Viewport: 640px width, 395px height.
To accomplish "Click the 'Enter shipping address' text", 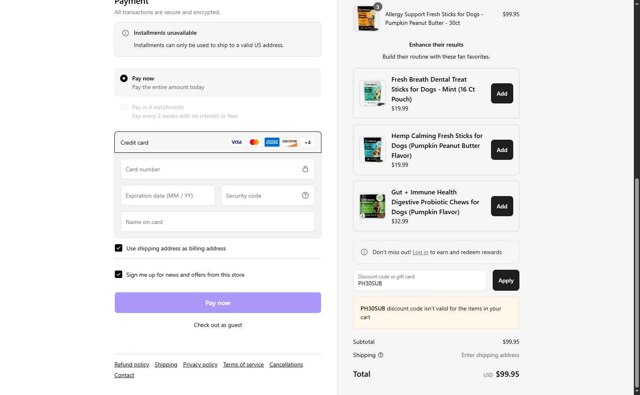I will click(490, 355).
